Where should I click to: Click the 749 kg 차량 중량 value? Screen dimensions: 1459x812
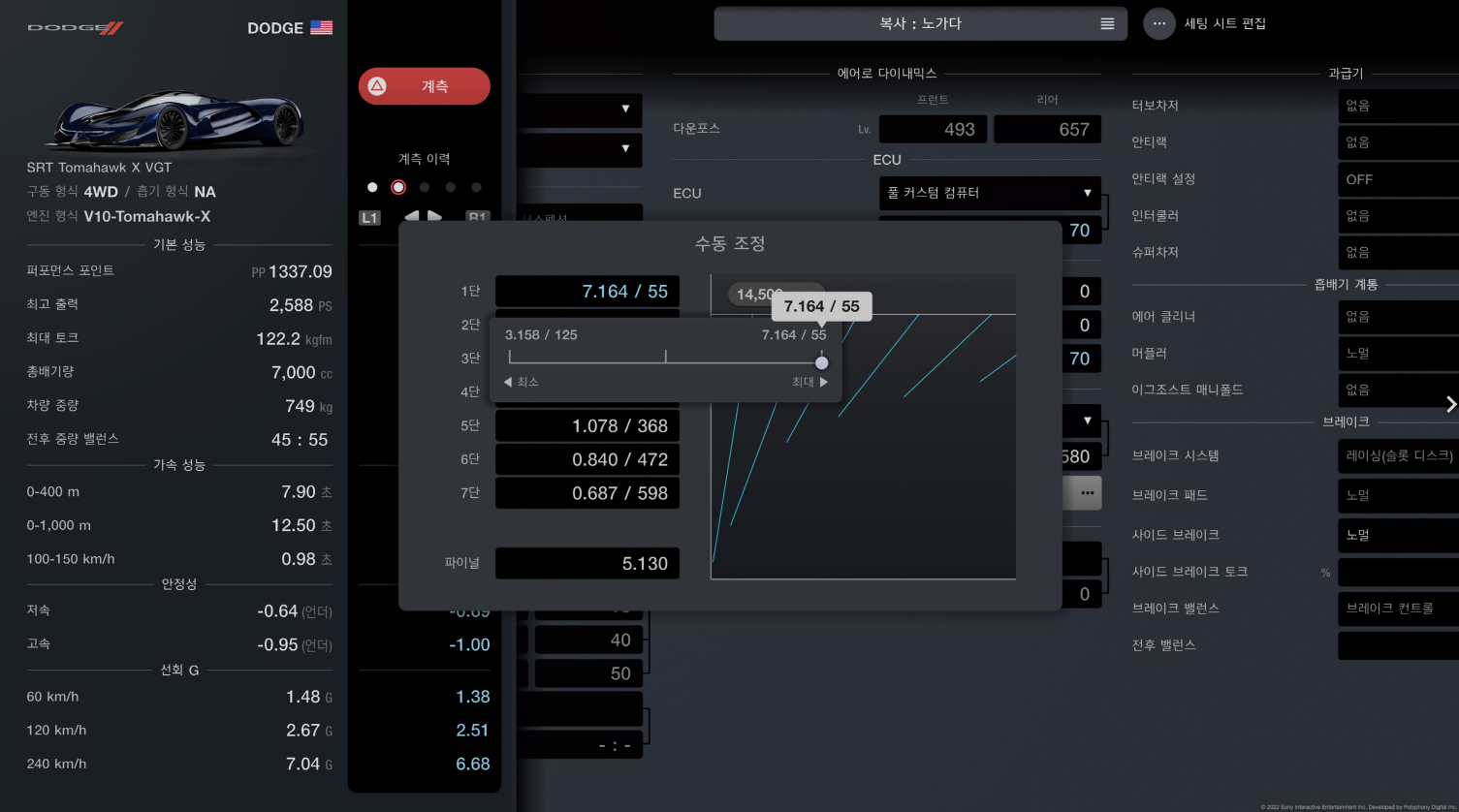coord(308,406)
